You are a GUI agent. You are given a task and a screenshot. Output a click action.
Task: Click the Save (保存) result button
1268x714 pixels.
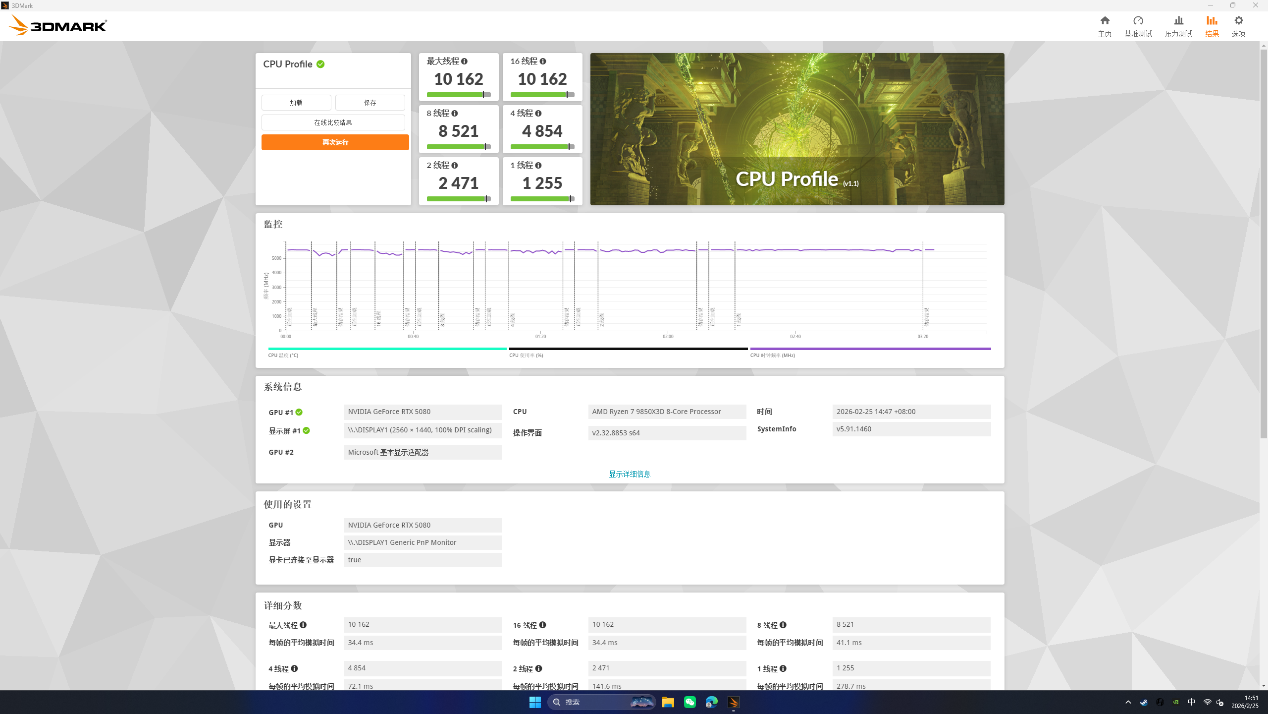pos(370,102)
